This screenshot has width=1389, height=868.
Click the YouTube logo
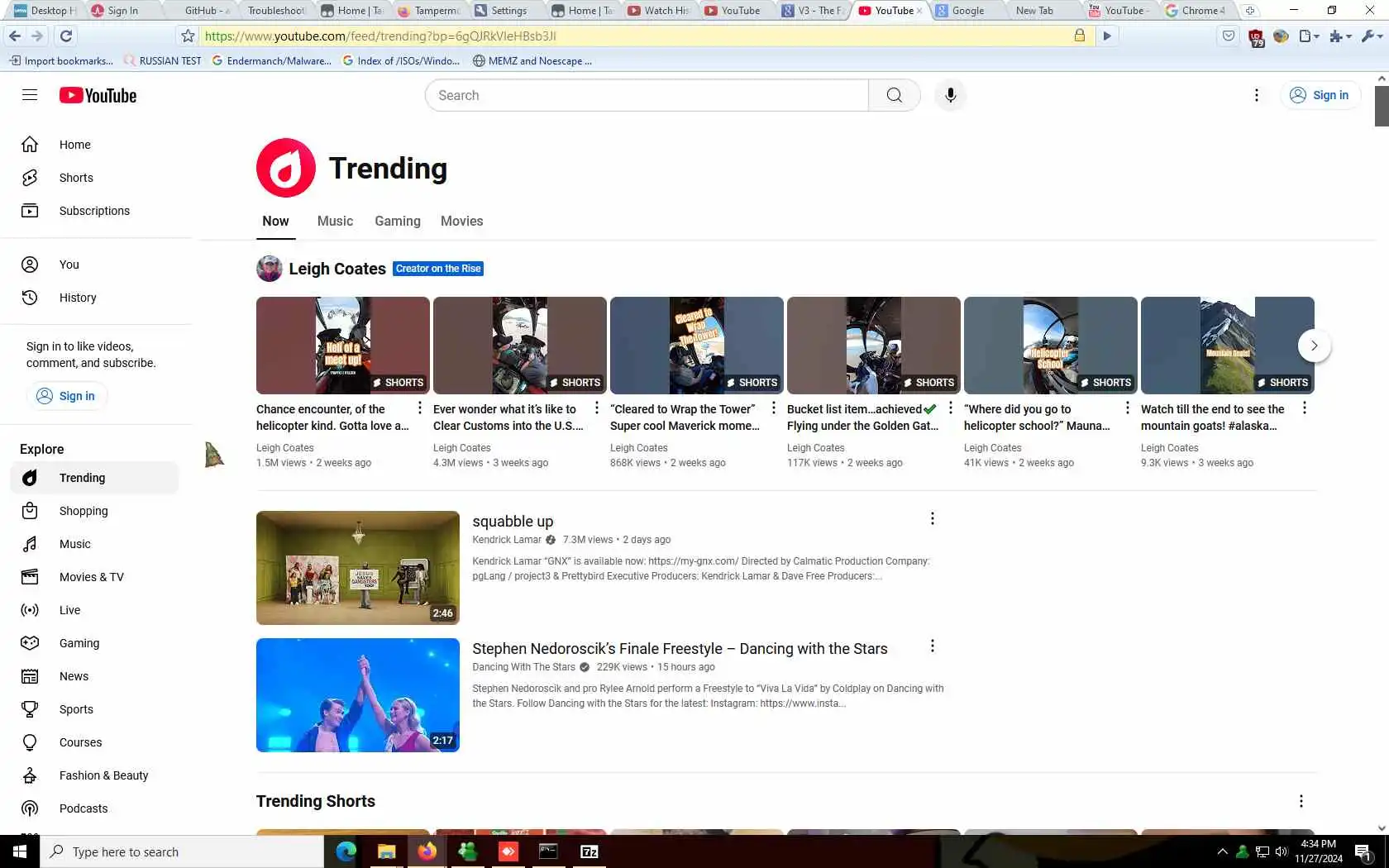(x=98, y=95)
